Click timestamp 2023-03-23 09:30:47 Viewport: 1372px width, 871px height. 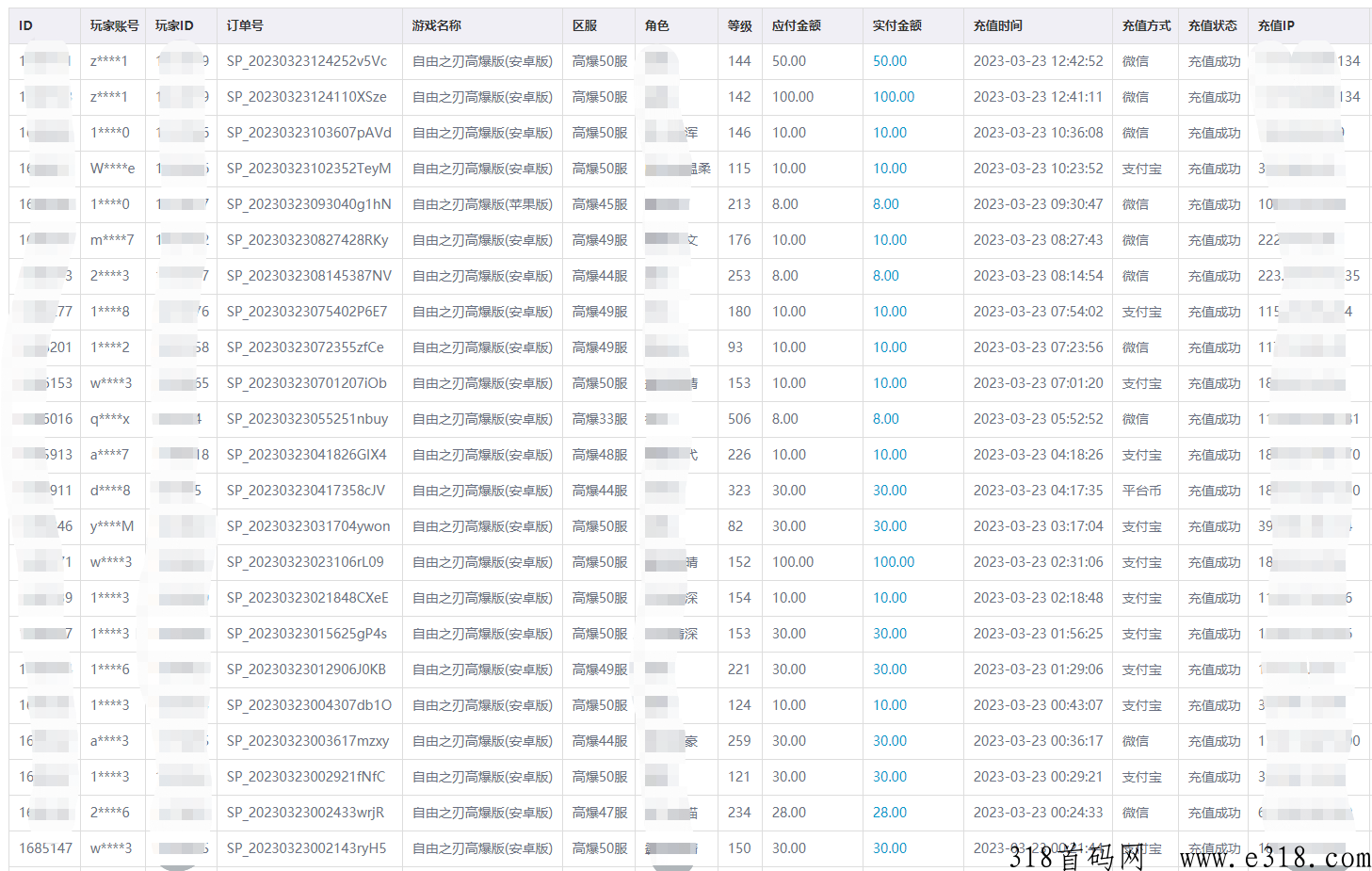click(1038, 204)
